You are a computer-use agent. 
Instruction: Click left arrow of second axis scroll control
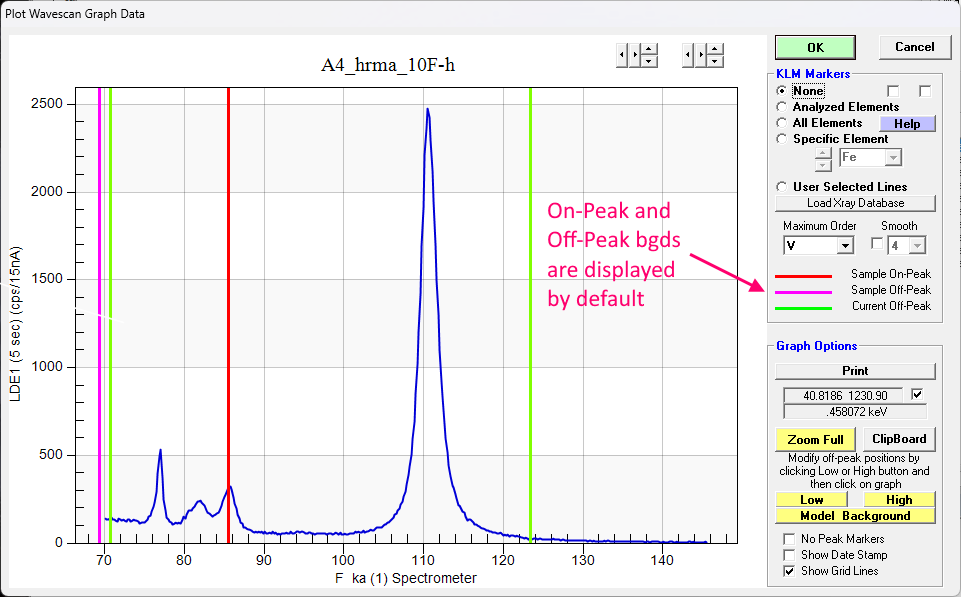pos(688,54)
